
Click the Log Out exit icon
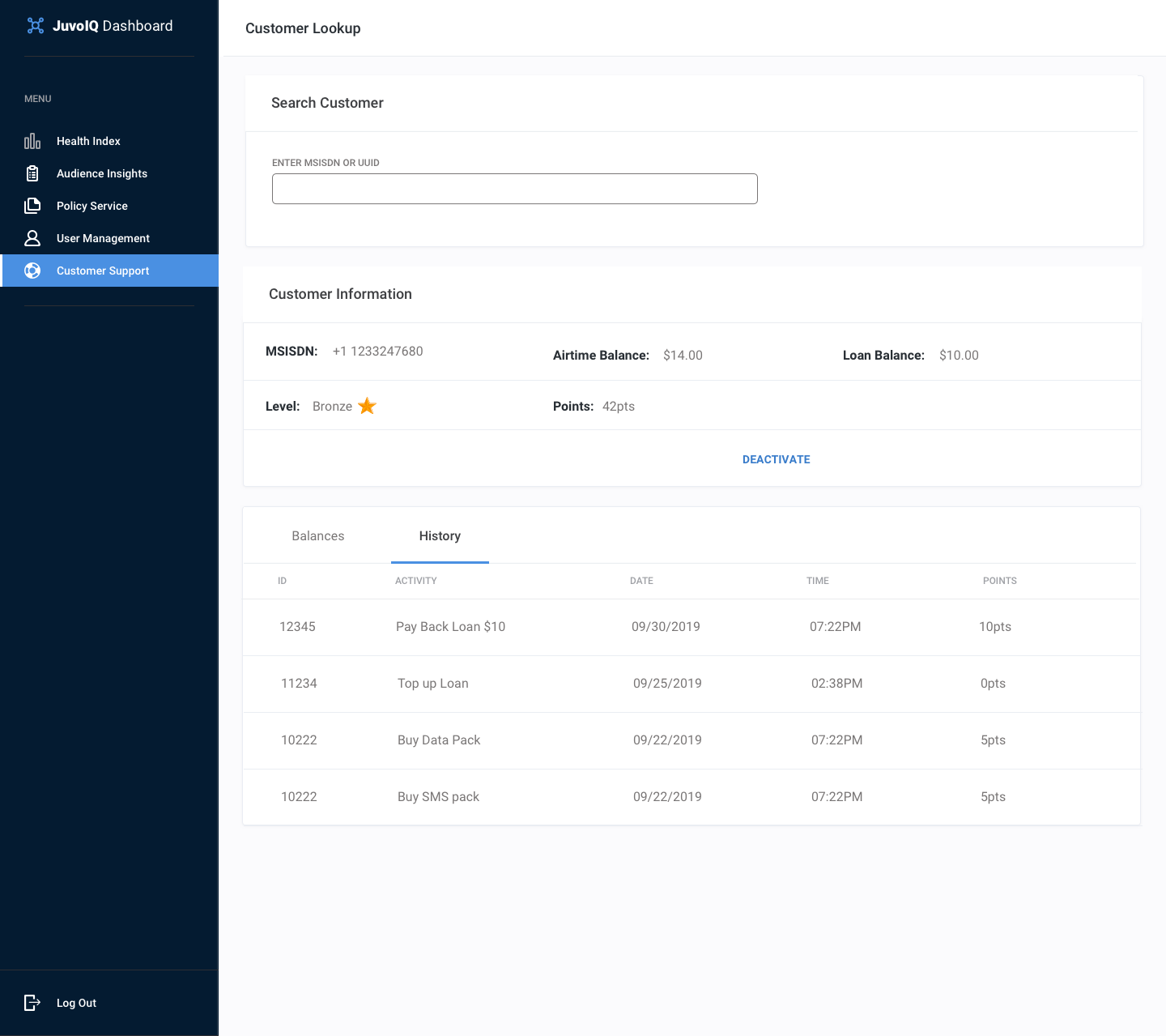pyautogui.click(x=32, y=1003)
